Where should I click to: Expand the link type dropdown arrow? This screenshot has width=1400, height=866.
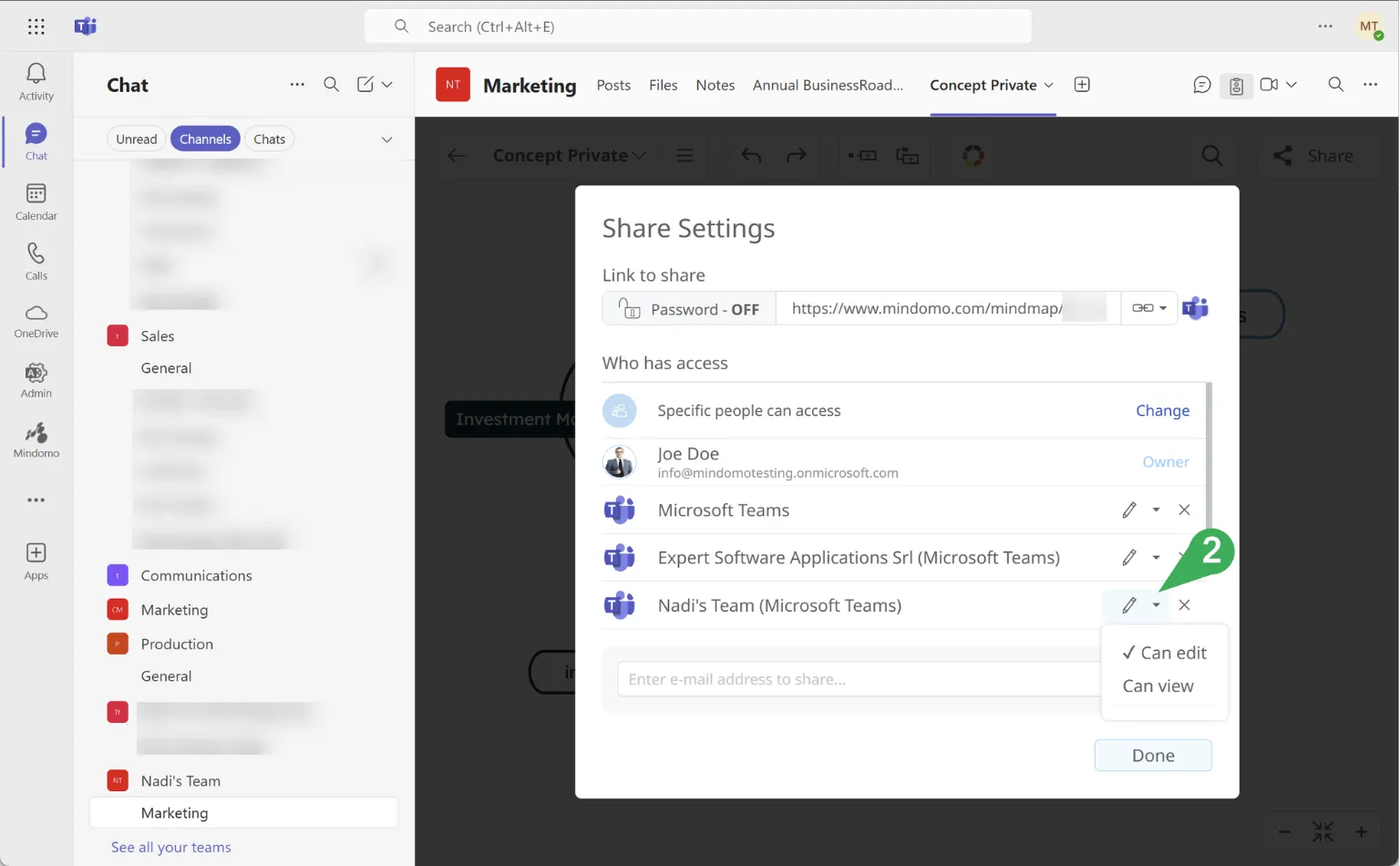click(x=1162, y=308)
